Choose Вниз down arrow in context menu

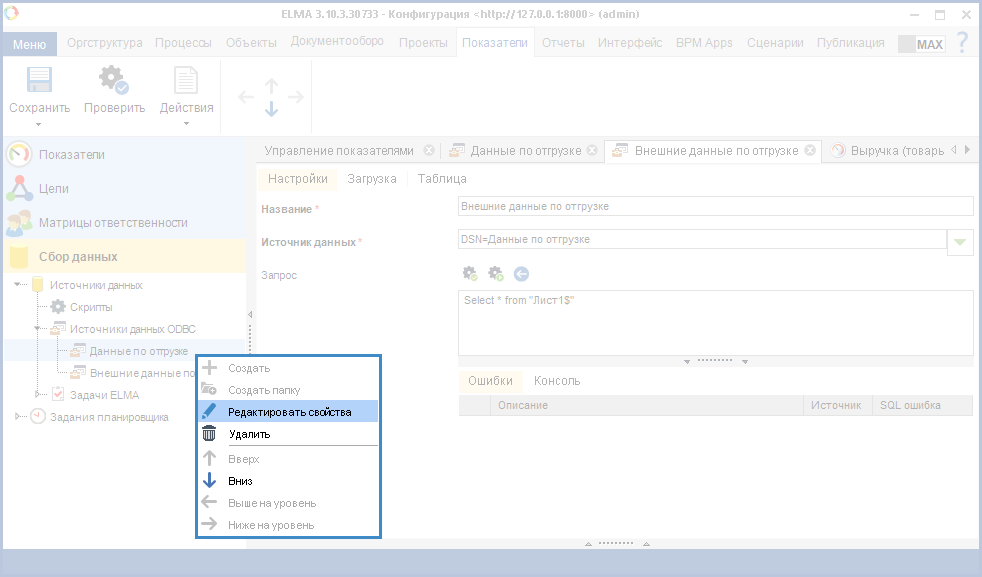(x=210, y=480)
